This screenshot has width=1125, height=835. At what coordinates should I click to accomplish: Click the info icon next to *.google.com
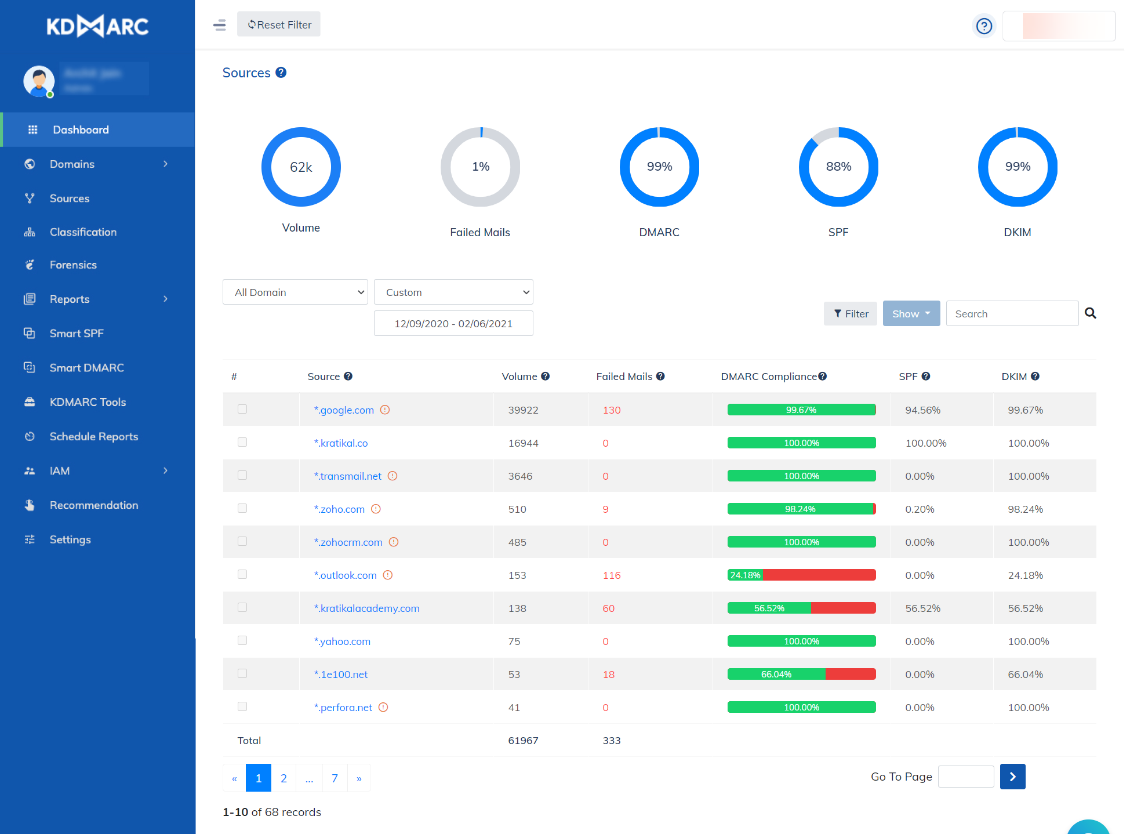click(x=385, y=410)
